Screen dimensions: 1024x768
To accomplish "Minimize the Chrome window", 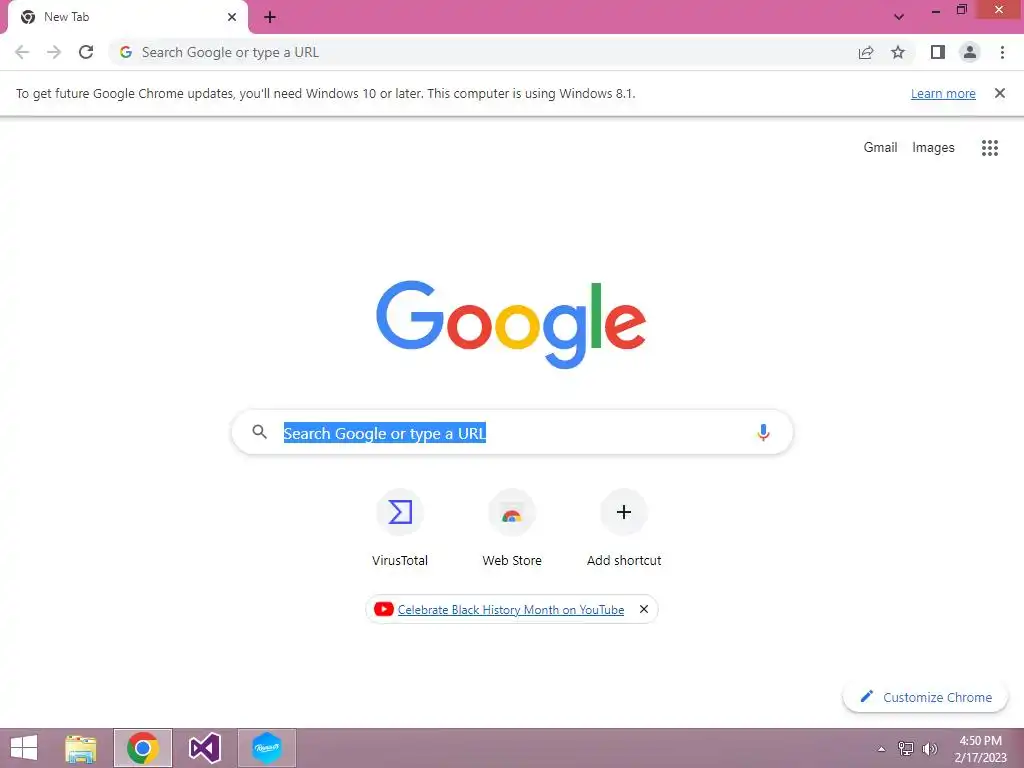I will [x=936, y=10].
